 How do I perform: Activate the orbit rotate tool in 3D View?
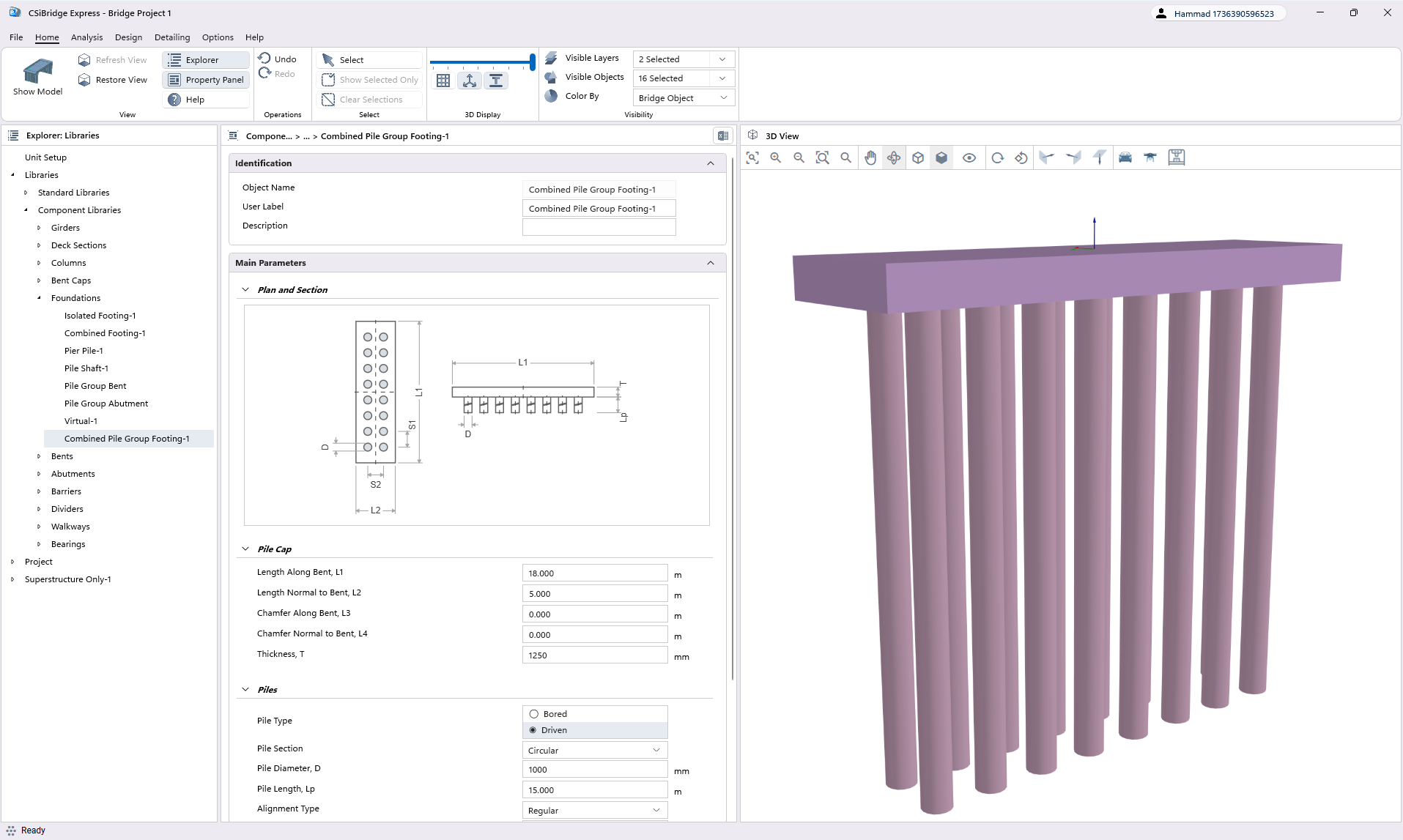[x=894, y=157]
